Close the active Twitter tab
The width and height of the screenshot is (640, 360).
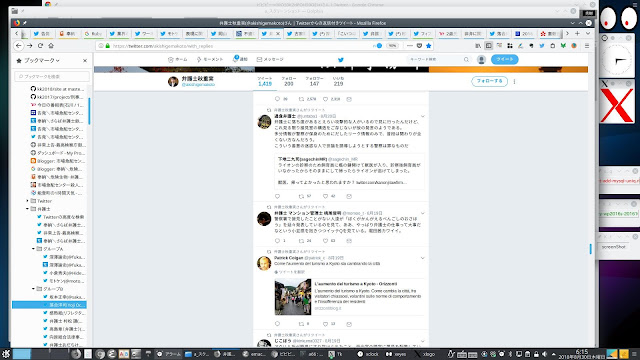[x=278, y=34]
